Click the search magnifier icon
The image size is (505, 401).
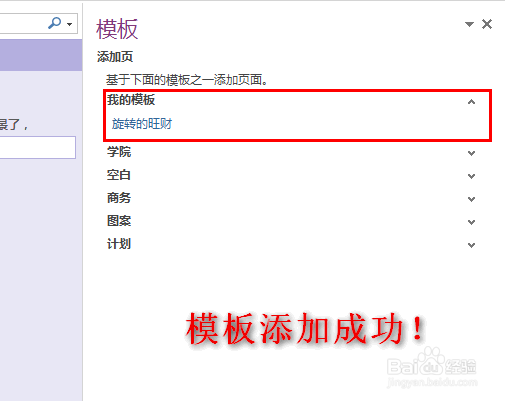pyautogui.click(x=55, y=23)
